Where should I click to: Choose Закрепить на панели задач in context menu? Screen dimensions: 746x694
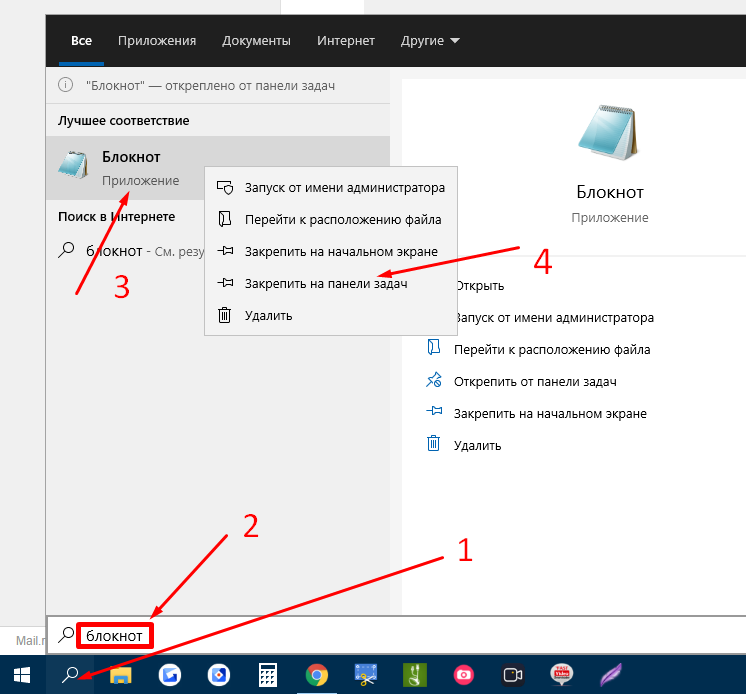pos(325,283)
